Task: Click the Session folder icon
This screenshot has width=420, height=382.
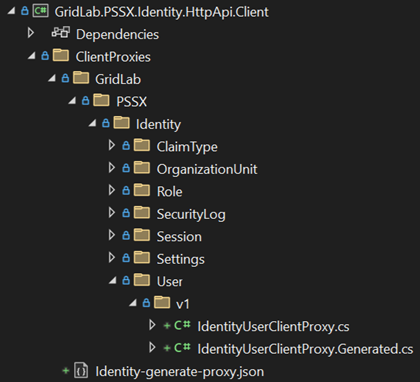Action: [x=142, y=235]
